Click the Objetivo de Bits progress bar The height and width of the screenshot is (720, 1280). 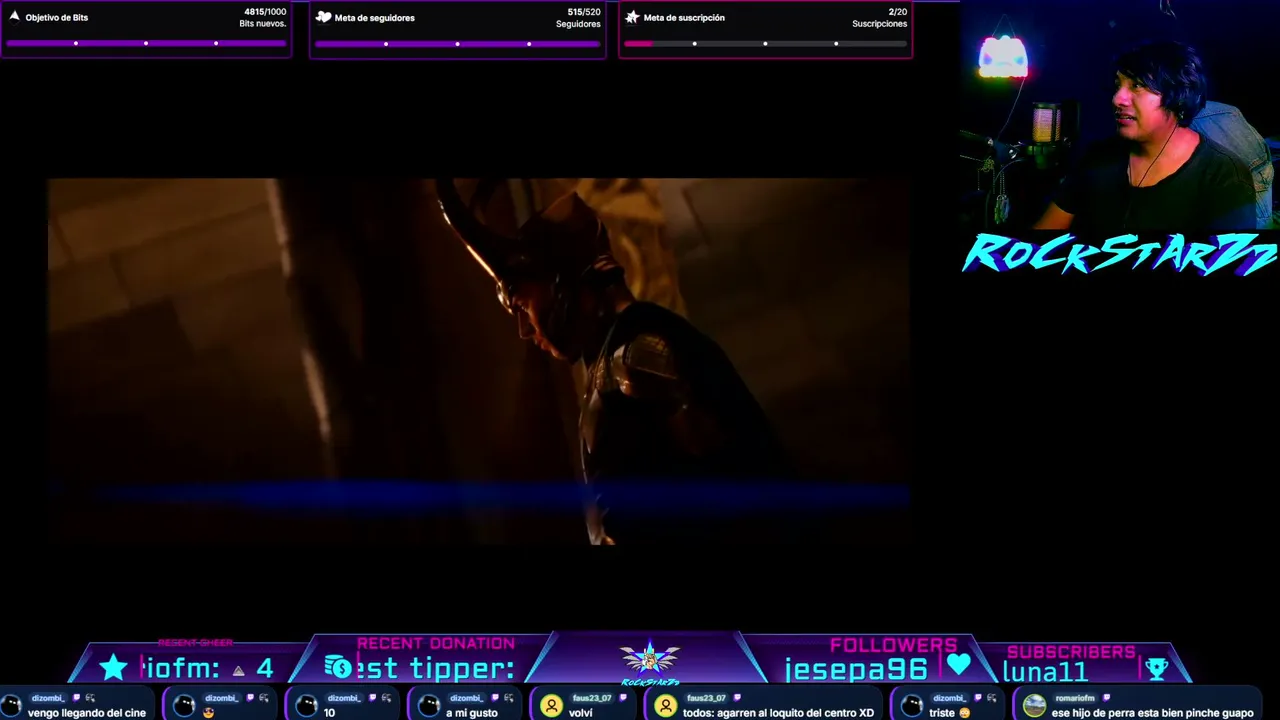146,43
